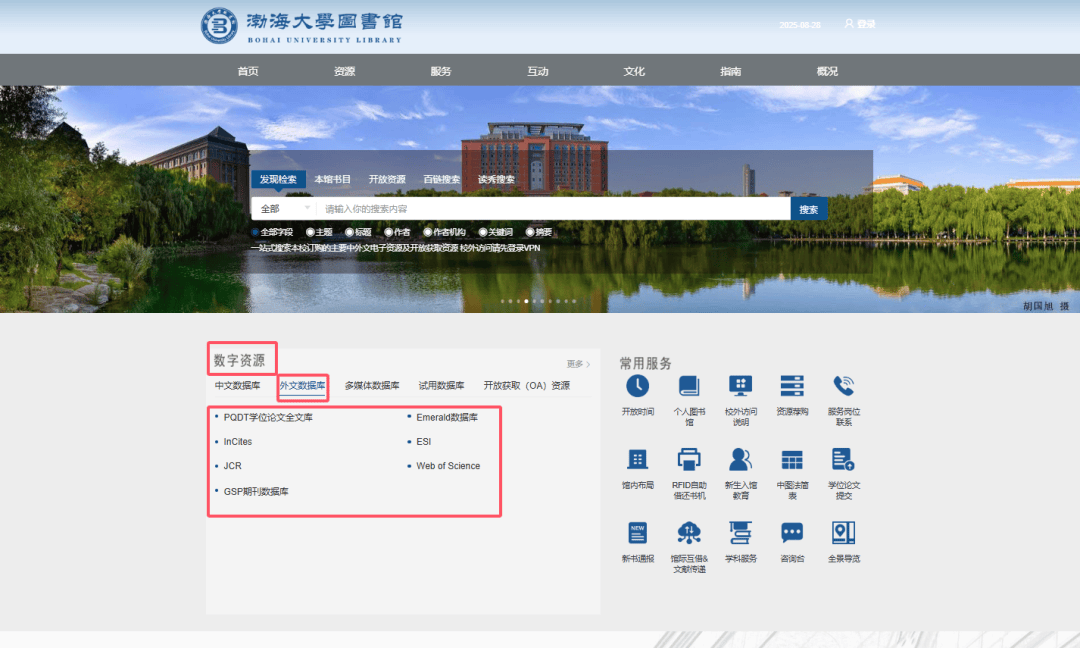Open the 咨询台 chat bubble icon

[x=792, y=533]
